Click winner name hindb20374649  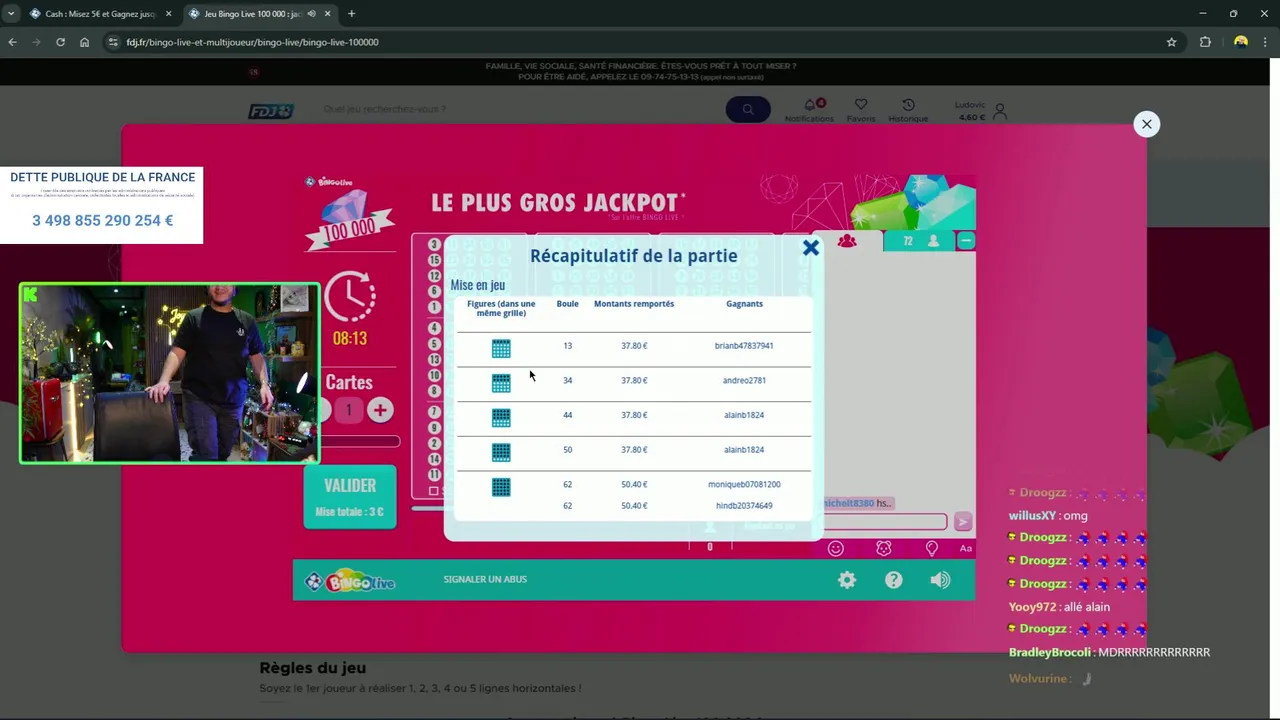[744, 506]
